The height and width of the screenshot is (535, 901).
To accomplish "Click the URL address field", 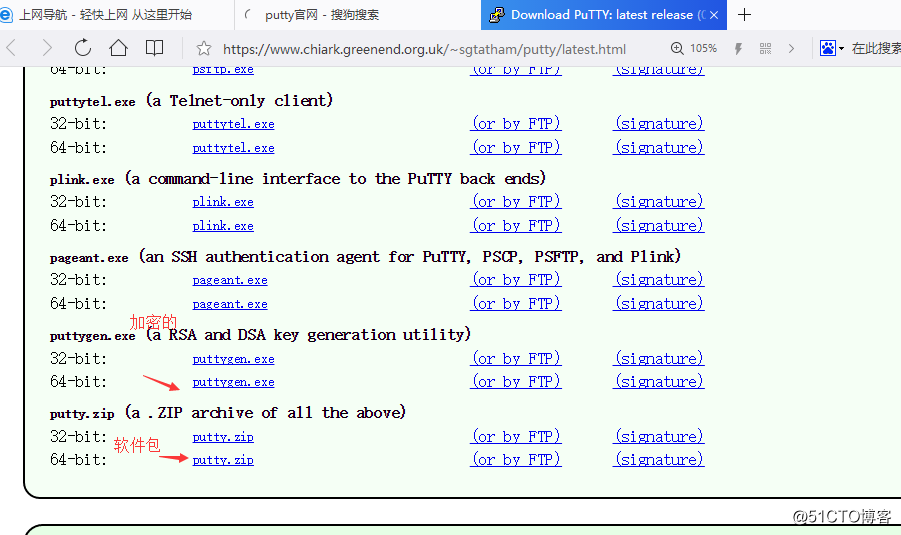I will tap(424, 49).
